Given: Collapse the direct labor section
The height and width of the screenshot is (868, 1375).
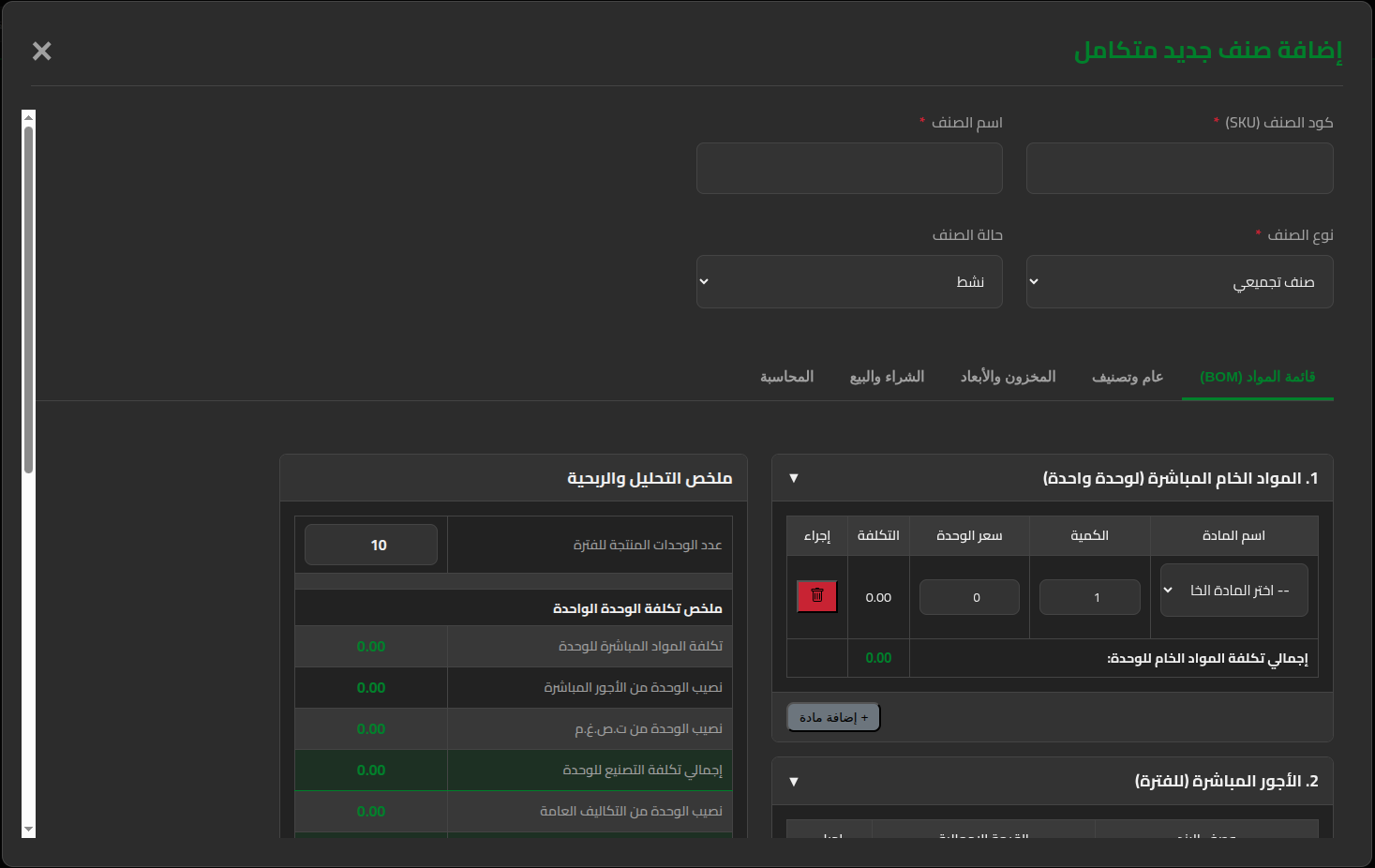Looking at the screenshot, I should 794,781.
